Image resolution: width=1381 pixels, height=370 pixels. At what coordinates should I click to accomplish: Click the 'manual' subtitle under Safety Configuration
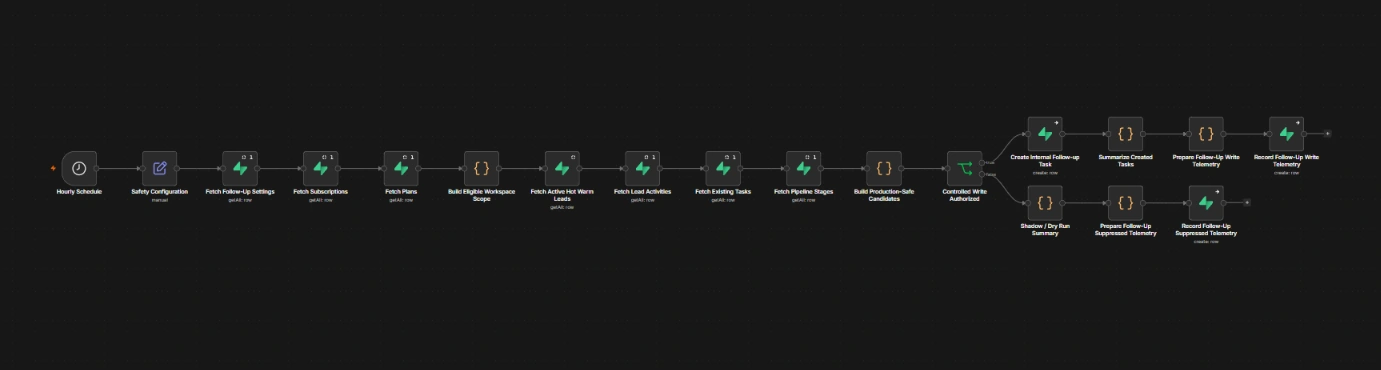159,199
